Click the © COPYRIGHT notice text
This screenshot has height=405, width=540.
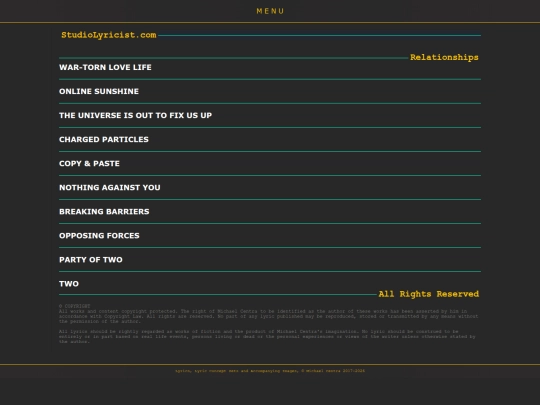(74, 306)
